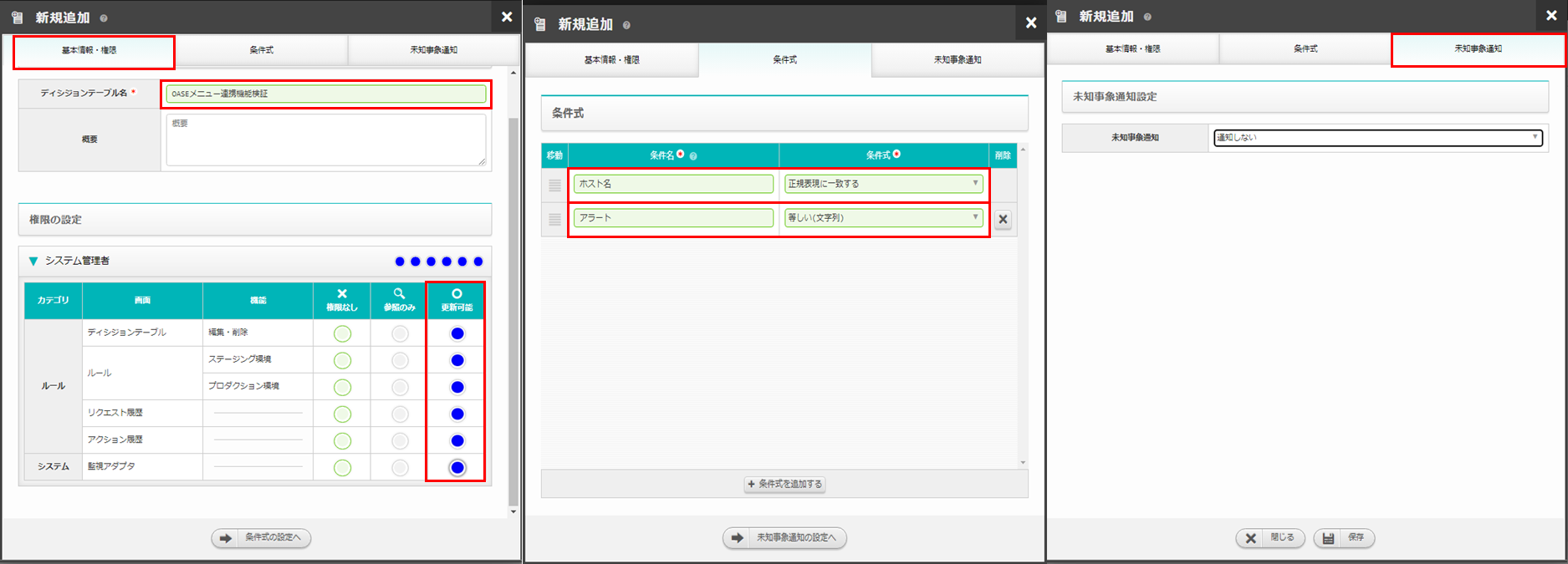Set 監視アダプタ to 参照のみ
The image size is (1568, 564).
coord(400,467)
